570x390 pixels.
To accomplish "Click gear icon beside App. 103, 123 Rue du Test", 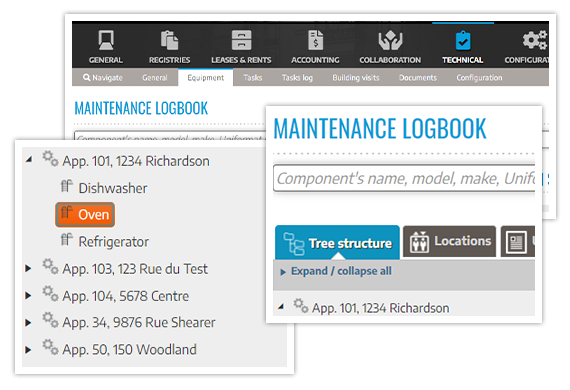I will [x=50, y=266].
